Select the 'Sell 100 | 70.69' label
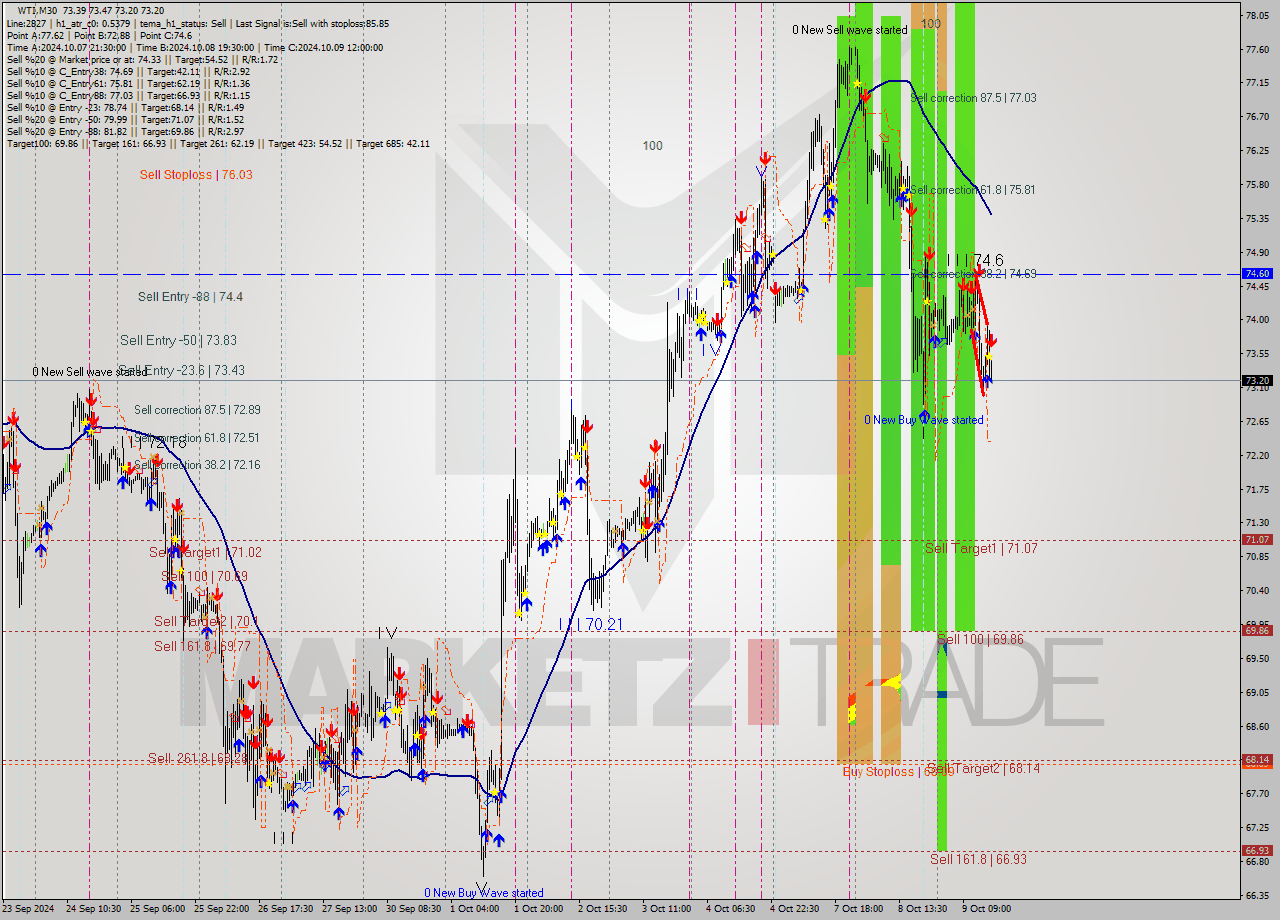1280x920 pixels. (204, 576)
